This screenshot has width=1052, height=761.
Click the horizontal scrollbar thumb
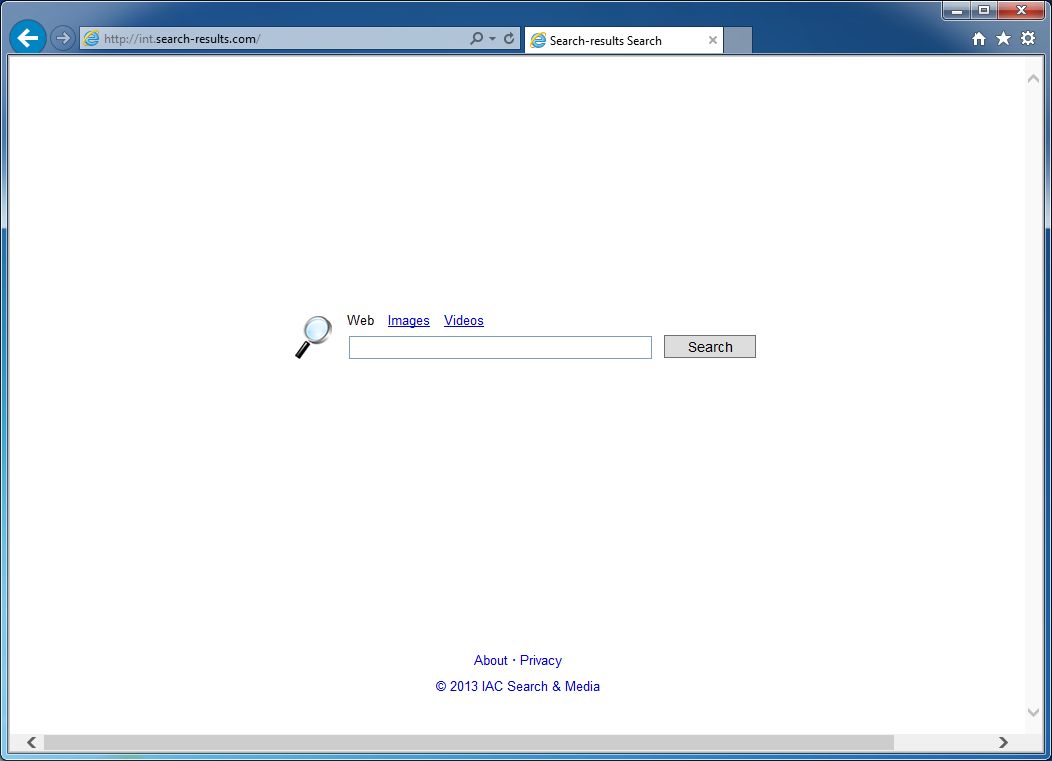click(469, 742)
